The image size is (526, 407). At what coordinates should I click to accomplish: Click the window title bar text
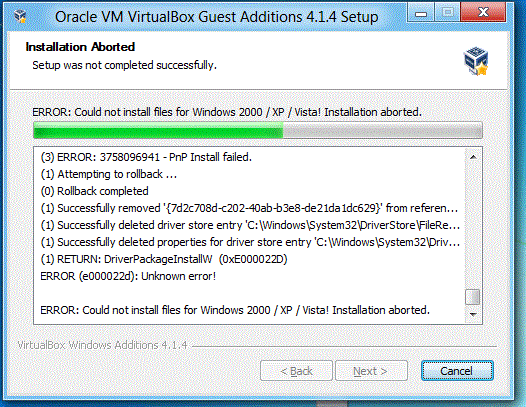click(x=216, y=17)
